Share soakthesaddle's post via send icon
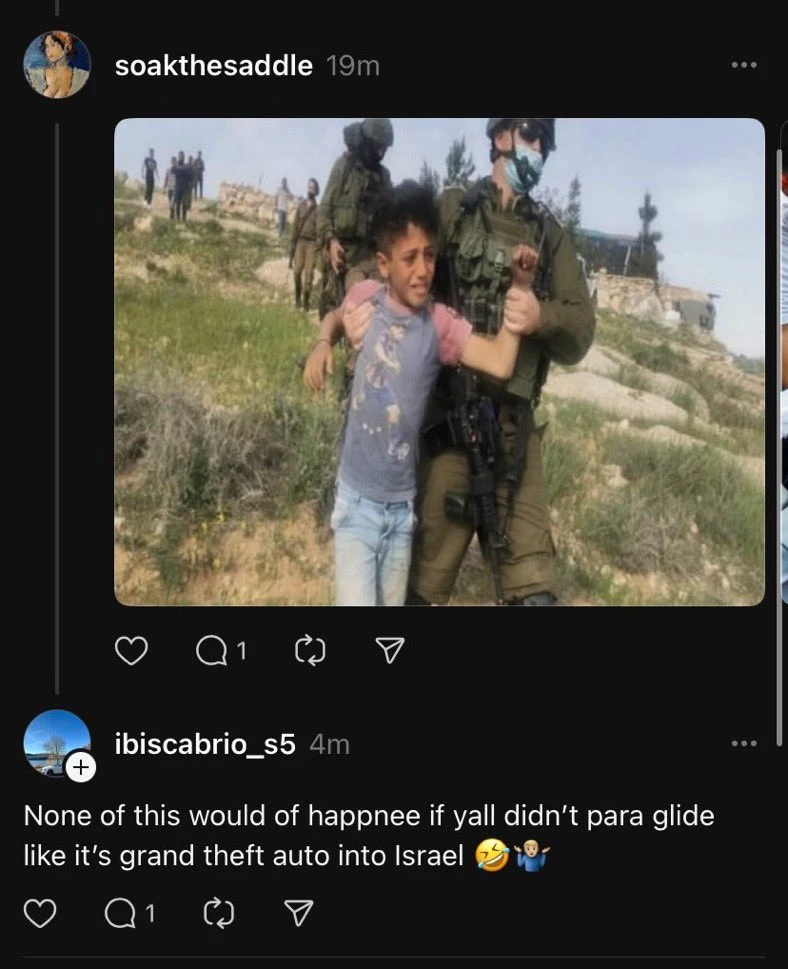Viewport: 788px width, 969px height. click(390, 650)
